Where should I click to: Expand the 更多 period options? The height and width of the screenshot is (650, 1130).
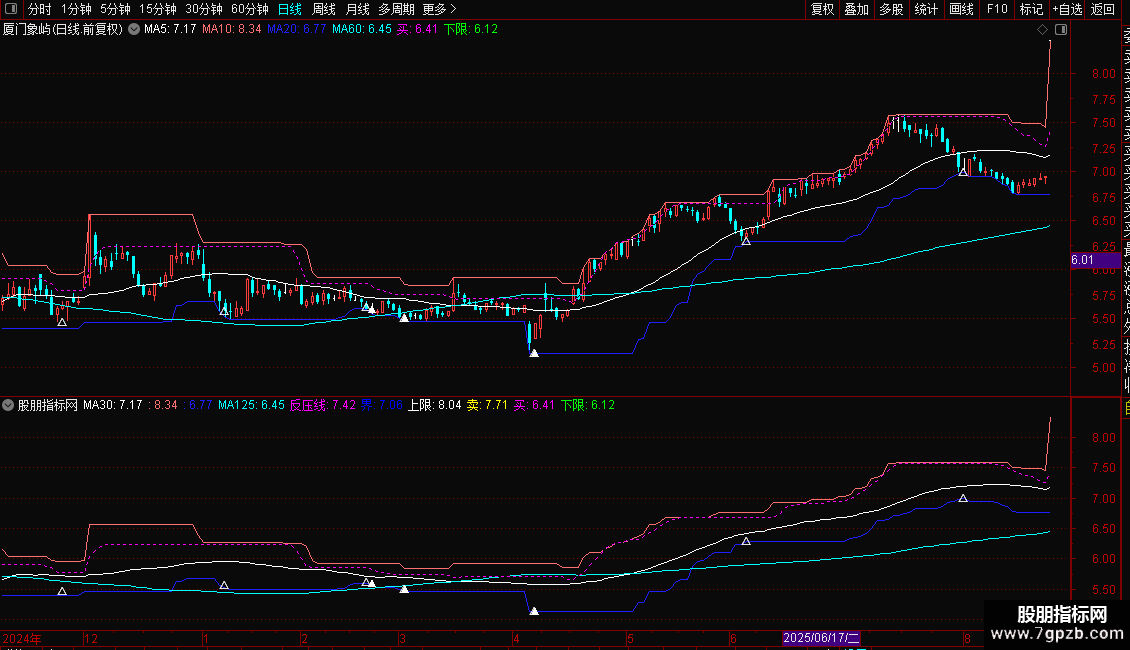439,9
